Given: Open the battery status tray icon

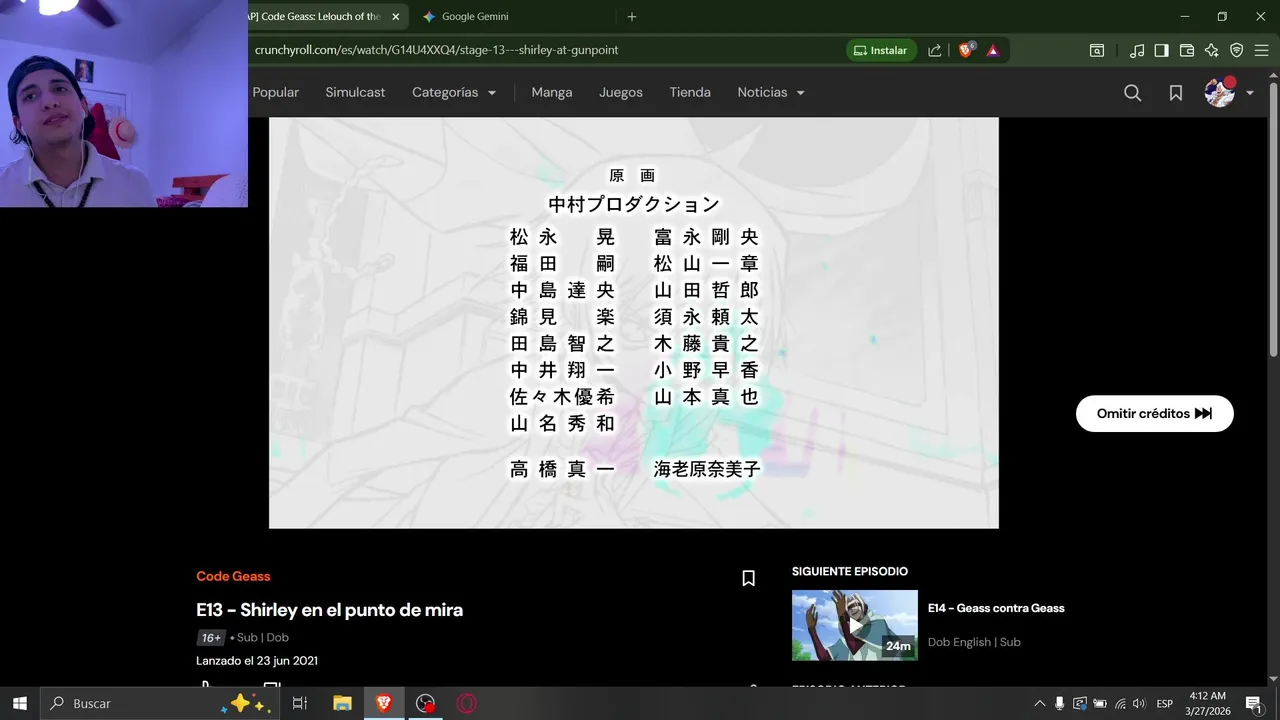Looking at the screenshot, I should 1100,703.
